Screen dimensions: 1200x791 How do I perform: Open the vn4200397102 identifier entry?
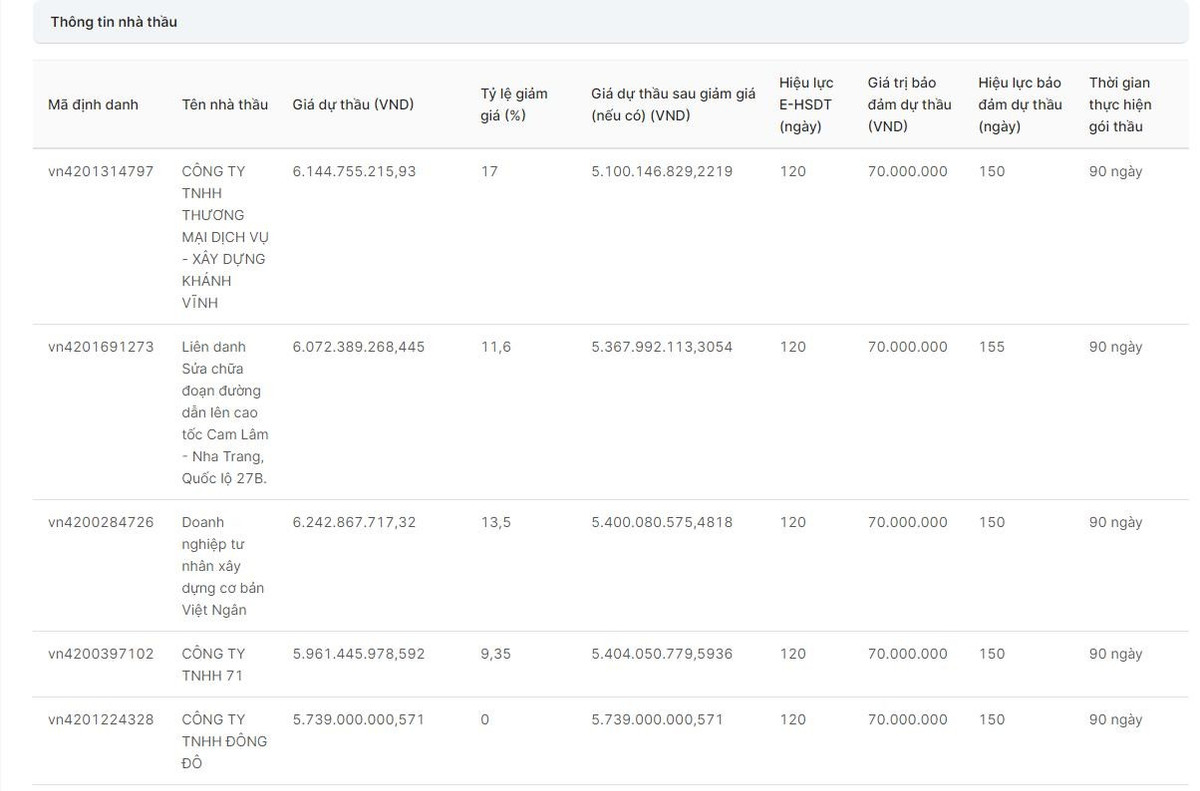[x=101, y=654]
